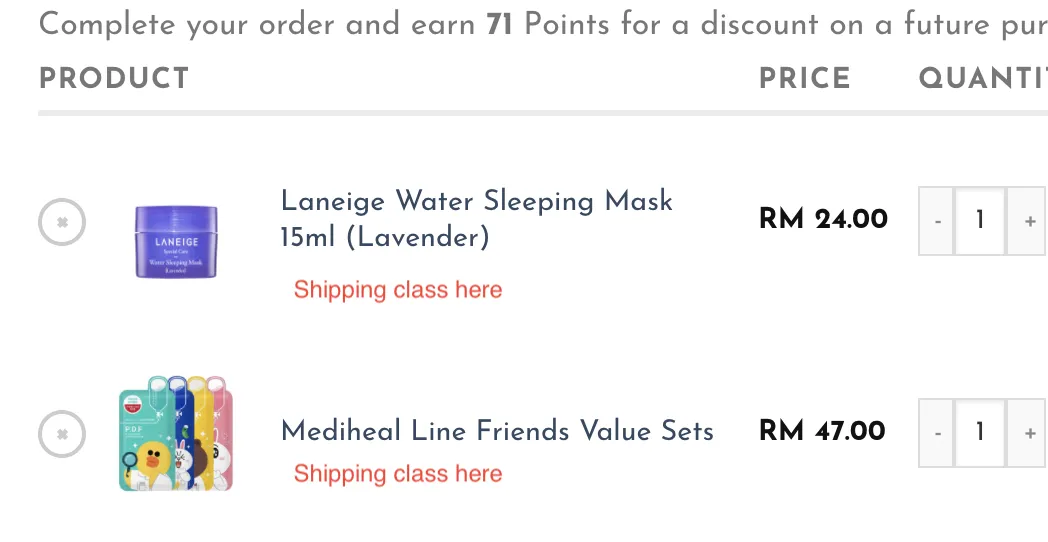Decrease quantity of Mediheal Value Sets
The height and width of the screenshot is (542, 1048).
[937, 432]
